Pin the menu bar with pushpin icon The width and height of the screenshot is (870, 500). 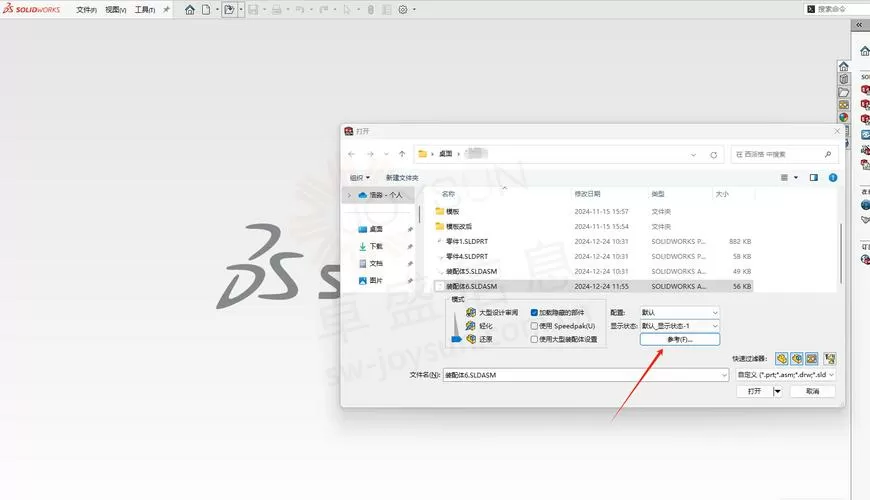pyautogui.click(x=166, y=9)
